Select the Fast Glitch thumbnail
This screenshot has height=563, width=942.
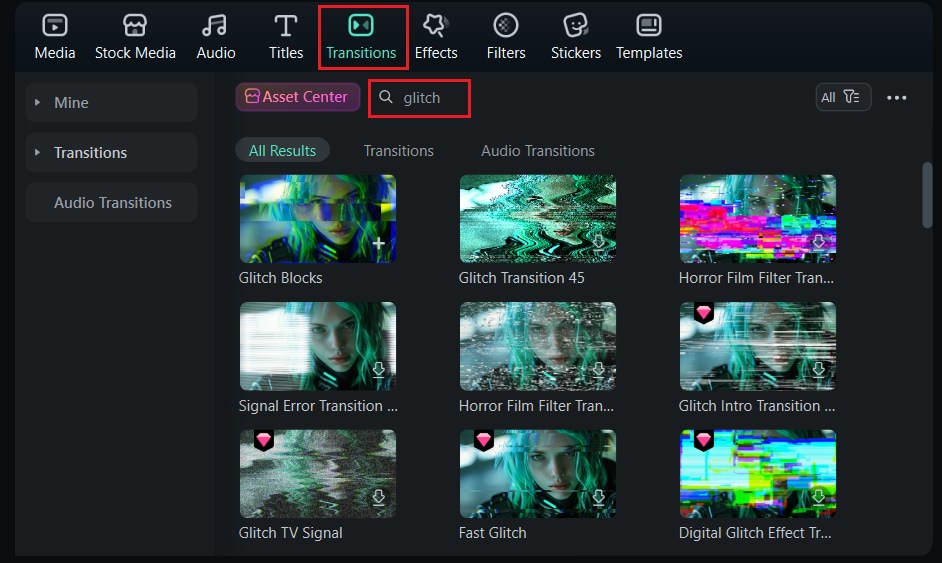click(x=538, y=473)
